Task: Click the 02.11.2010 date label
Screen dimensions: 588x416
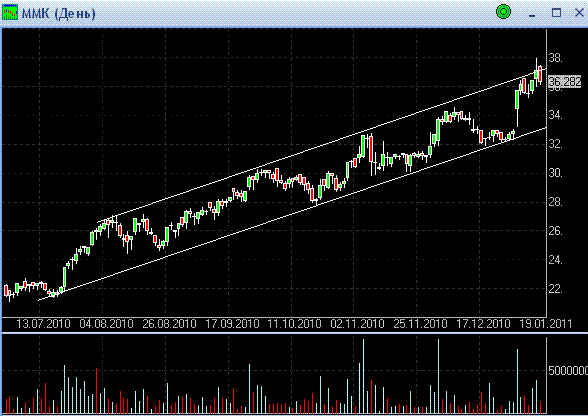Action: 357,324
